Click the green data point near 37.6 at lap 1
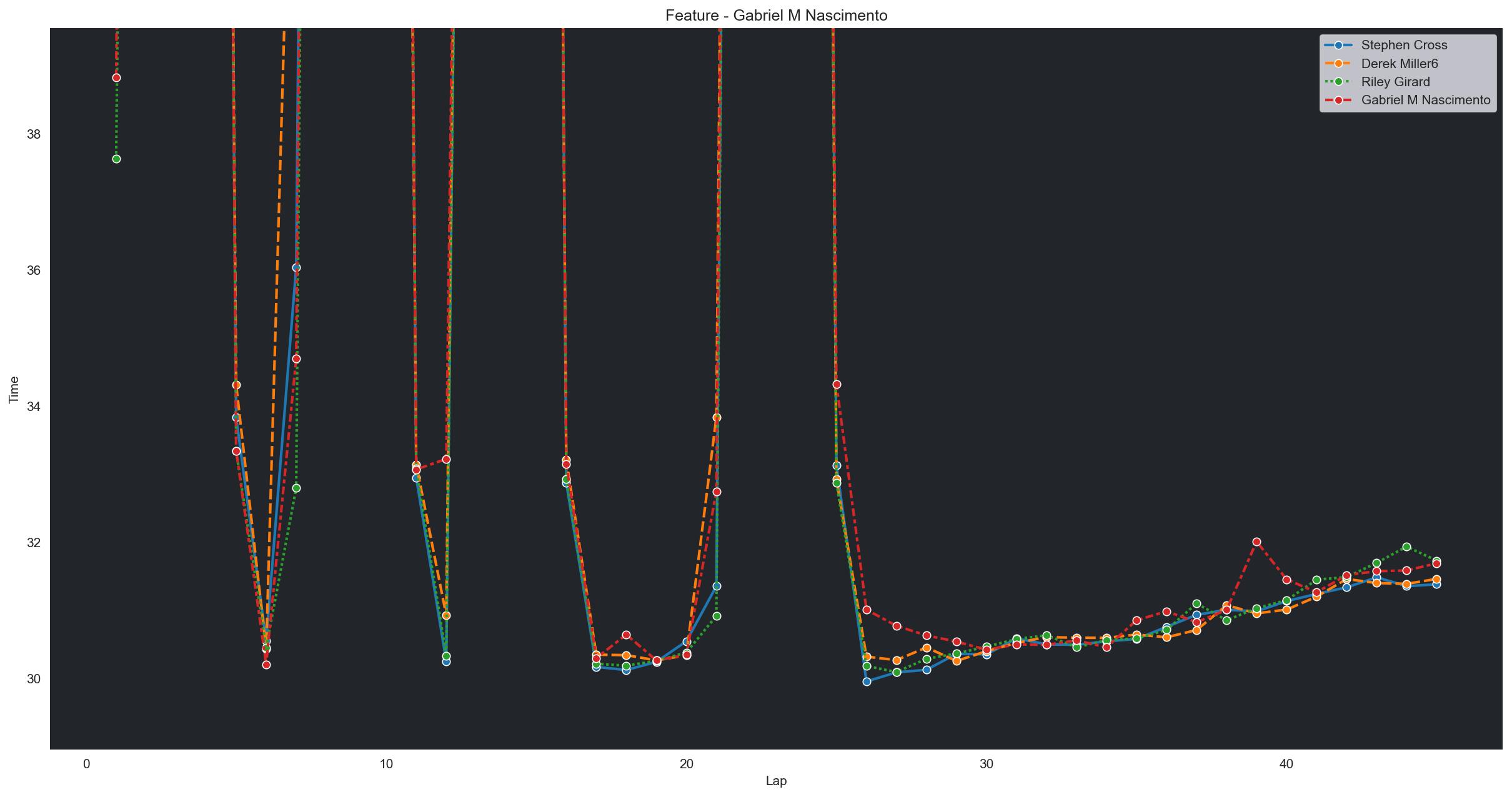1512x797 pixels. [116, 159]
